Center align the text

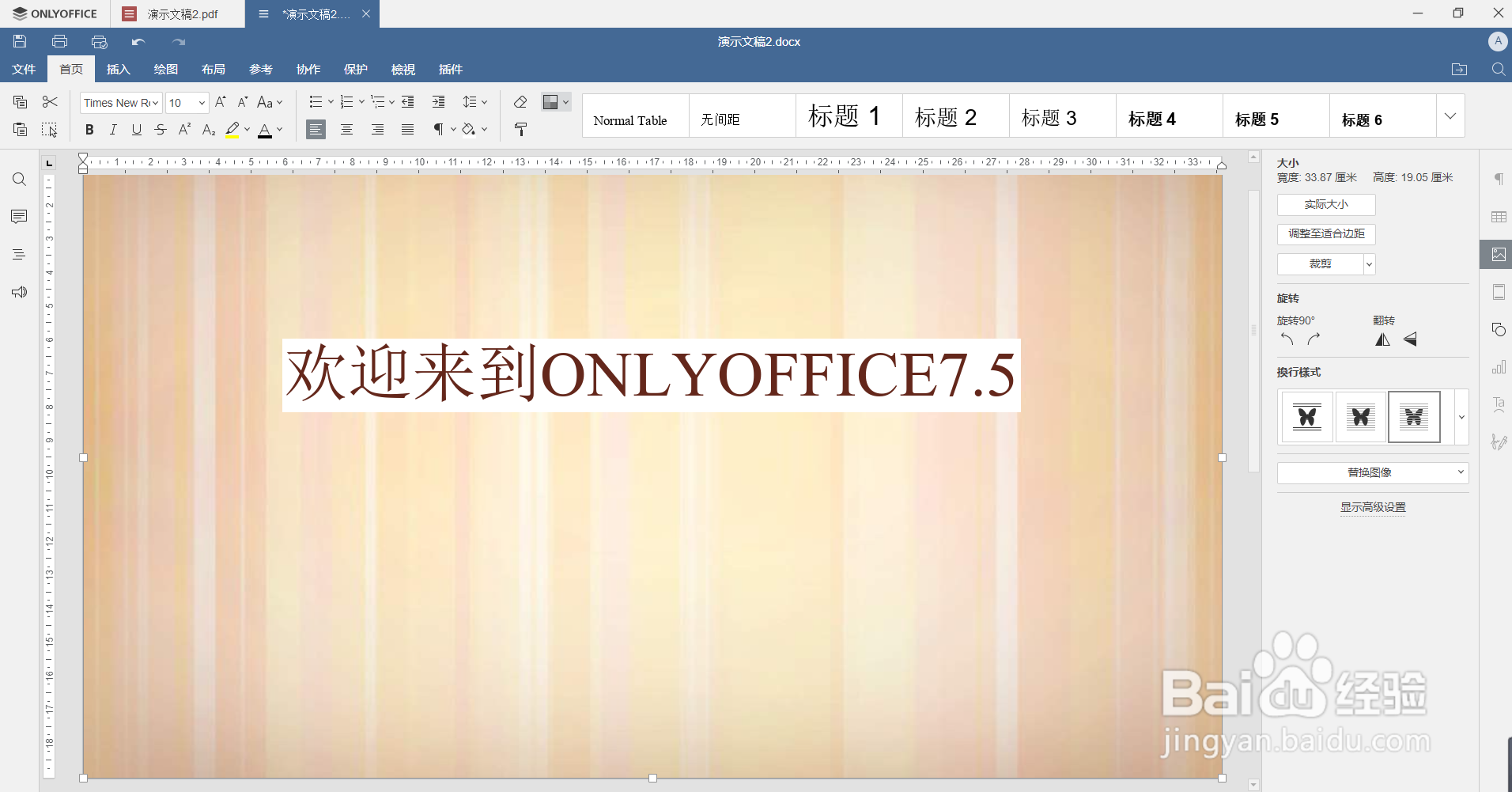pyautogui.click(x=346, y=129)
